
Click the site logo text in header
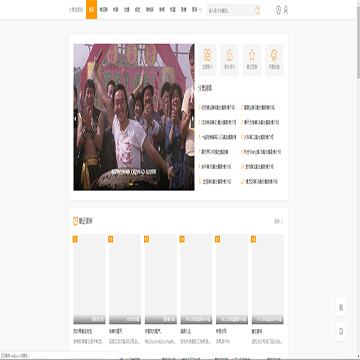click(x=76, y=10)
